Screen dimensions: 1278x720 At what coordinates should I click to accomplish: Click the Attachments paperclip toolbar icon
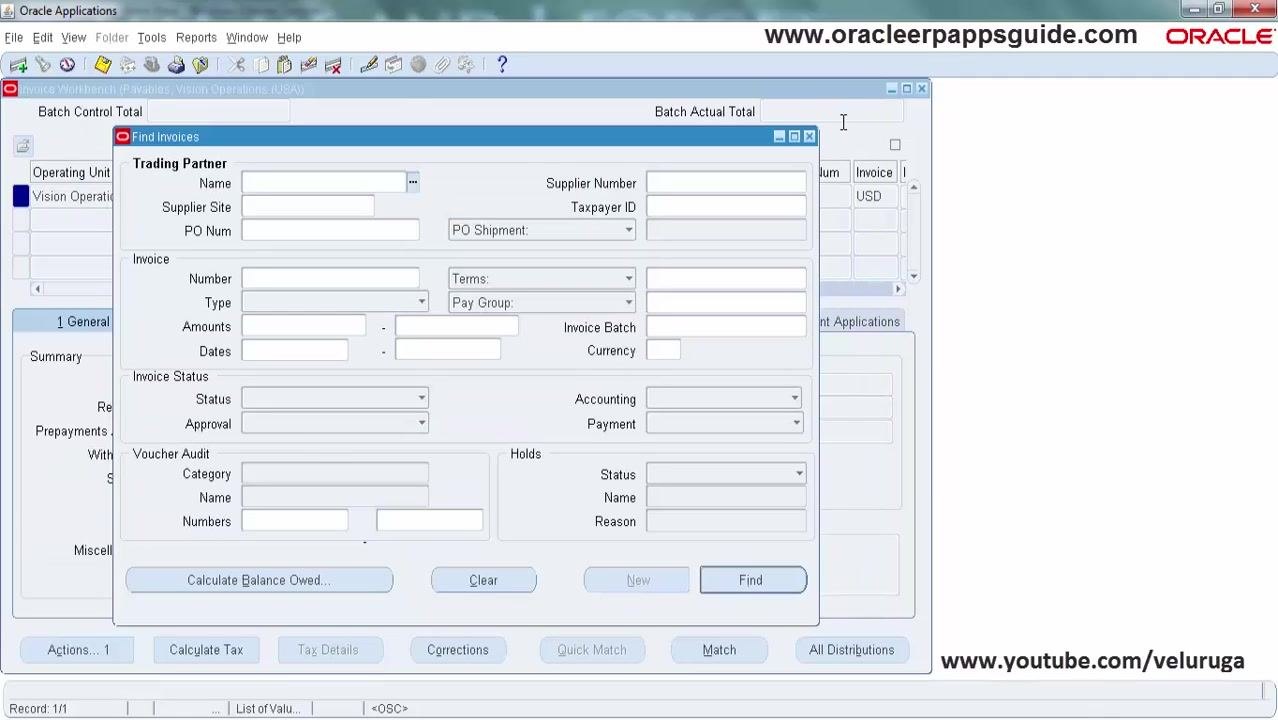[442, 65]
